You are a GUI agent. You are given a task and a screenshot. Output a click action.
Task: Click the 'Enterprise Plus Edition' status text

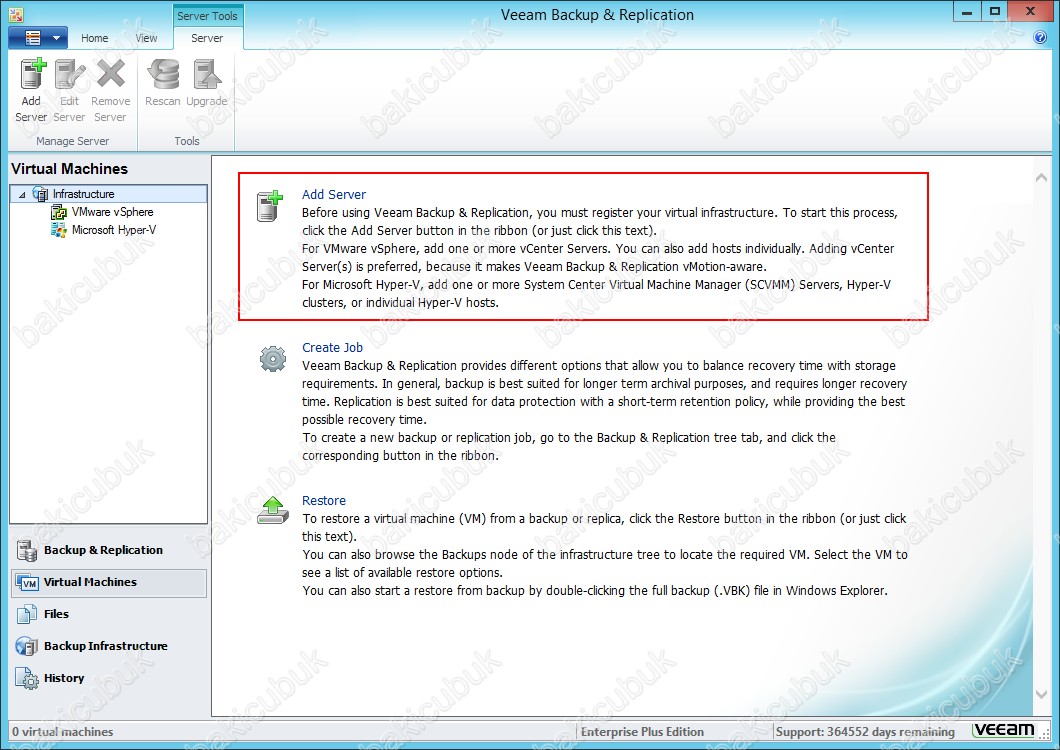click(642, 732)
